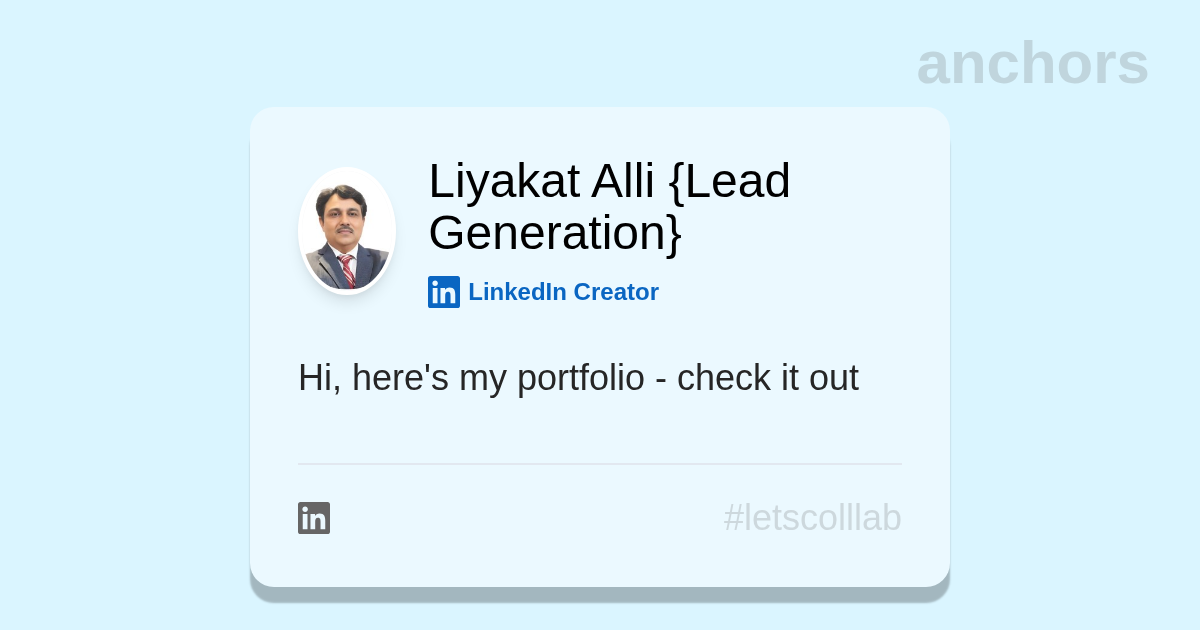Image resolution: width=1200 pixels, height=630 pixels.
Task: Click the phrase check it out
Action: tap(768, 378)
